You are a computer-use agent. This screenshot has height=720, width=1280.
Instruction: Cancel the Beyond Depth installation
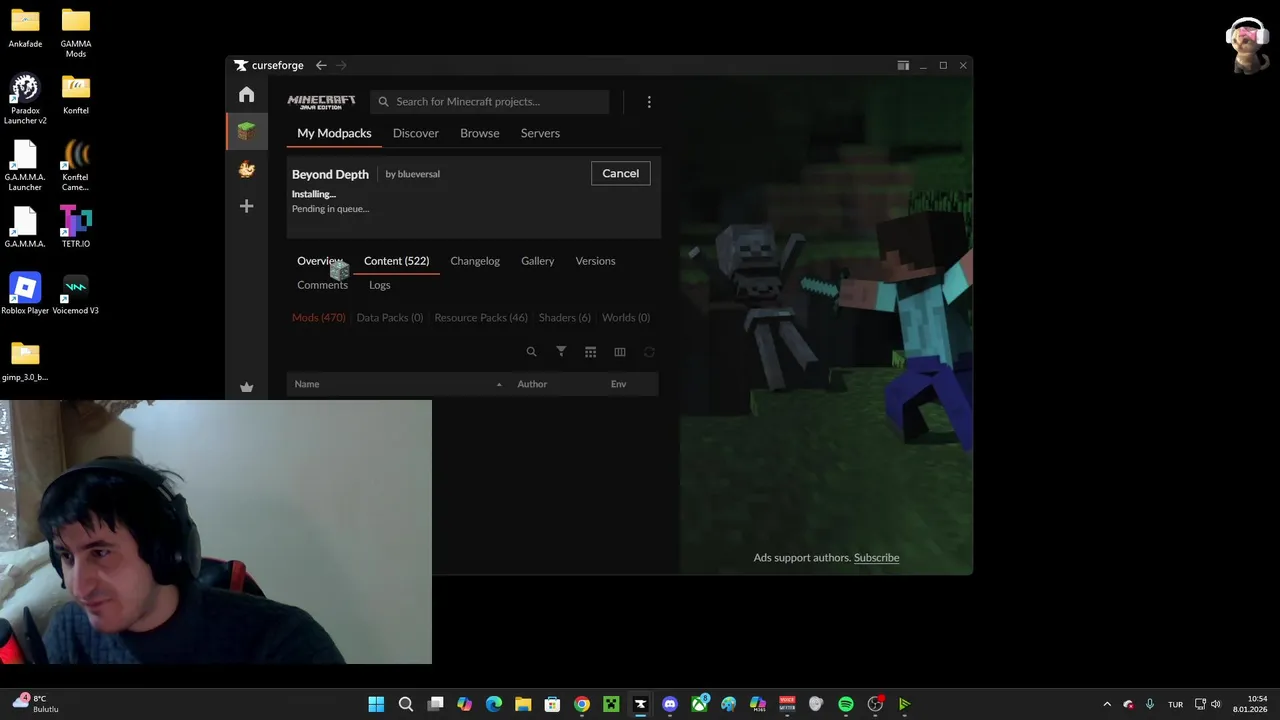(620, 173)
